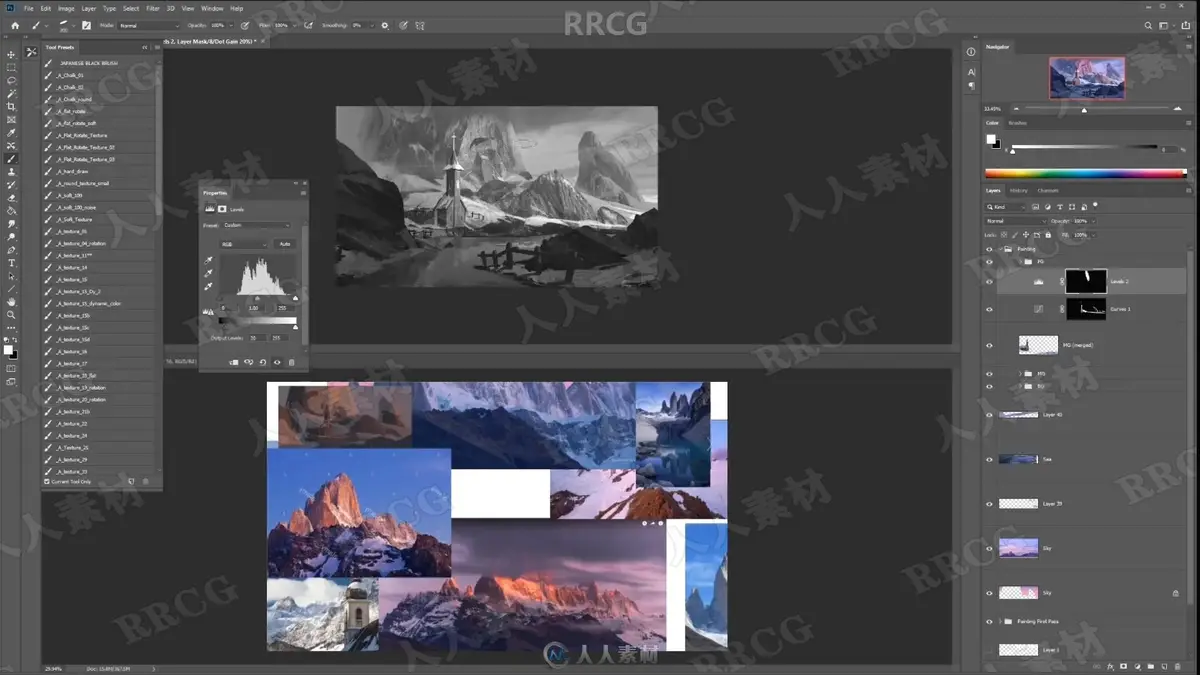
Task: Hide the Levels 2 layer
Action: tap(989, 282)
